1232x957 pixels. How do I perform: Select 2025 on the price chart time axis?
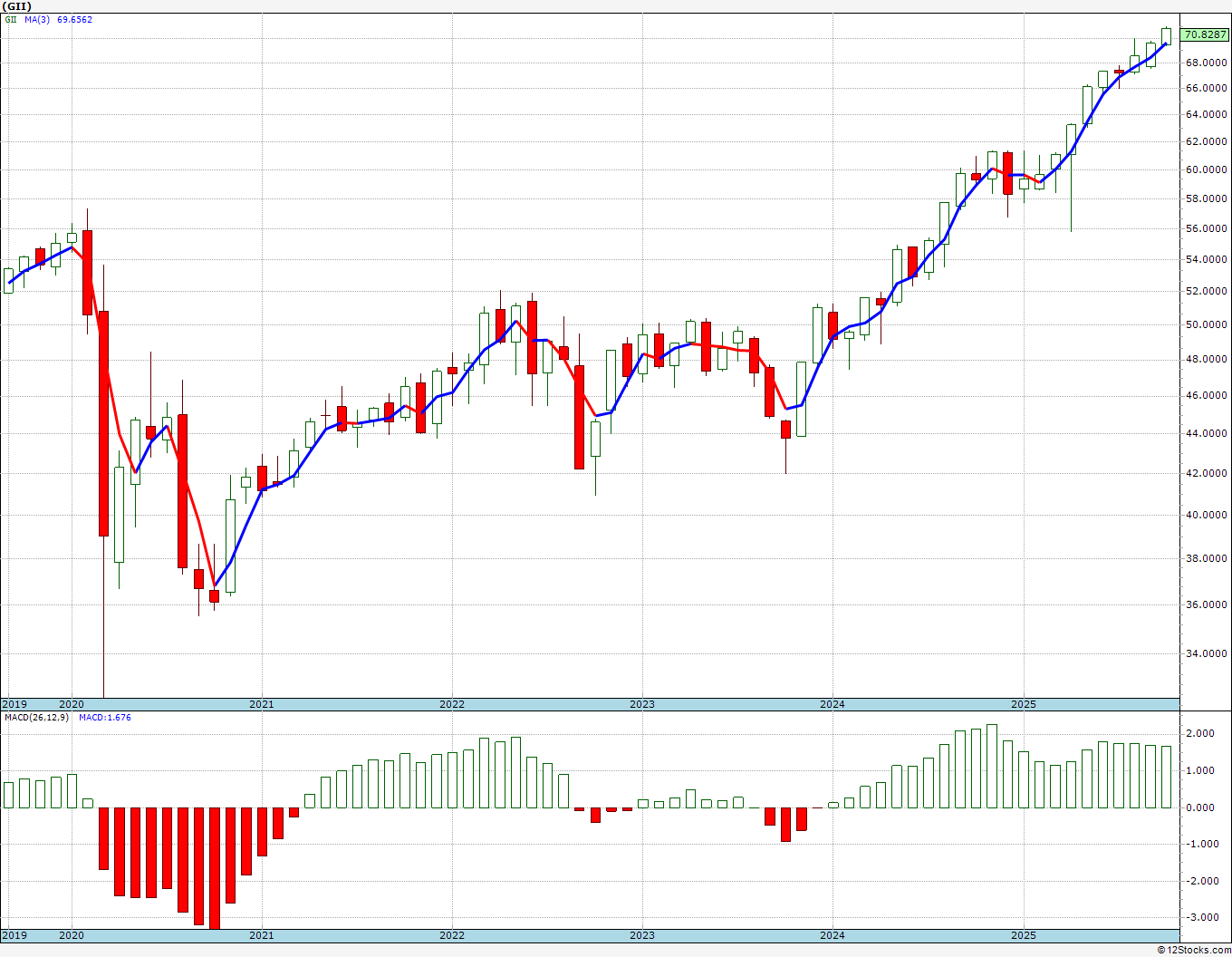pos(1024,704)
